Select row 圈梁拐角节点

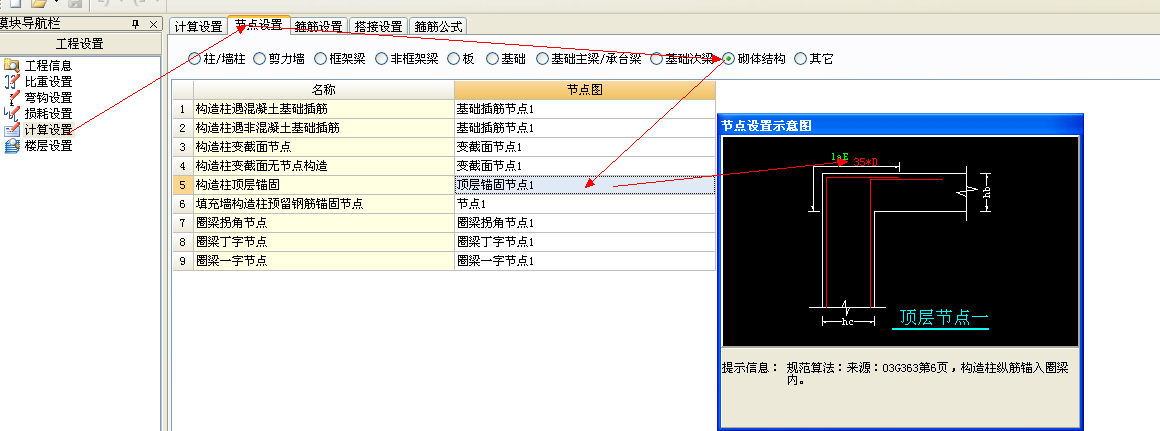click(x=324, y=223)
